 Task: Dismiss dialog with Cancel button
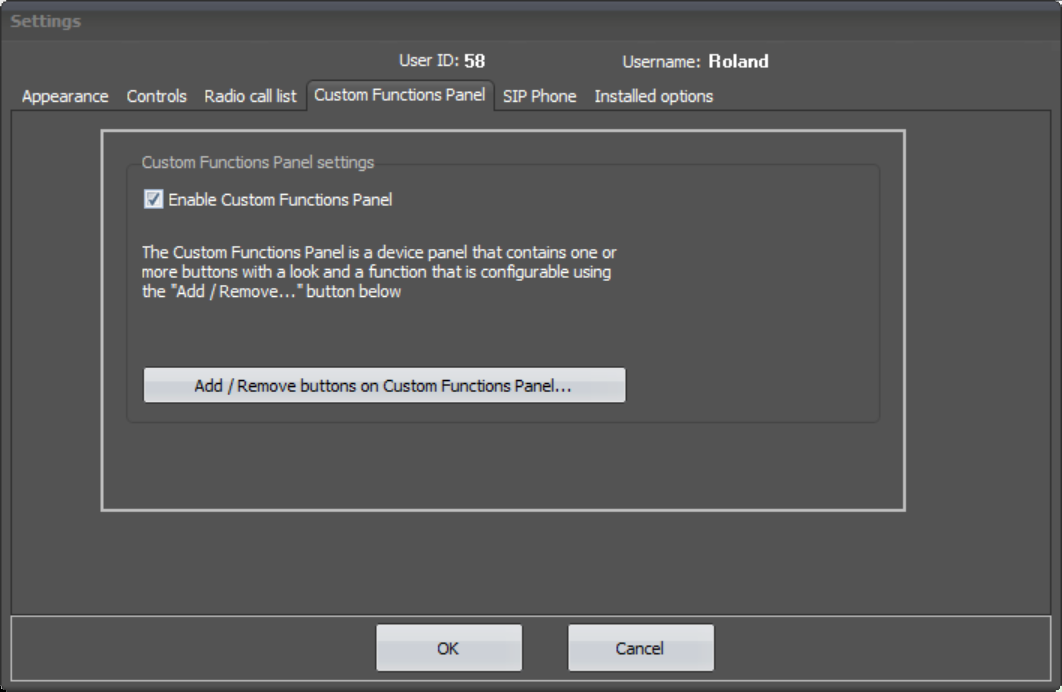tap(640, 648)
